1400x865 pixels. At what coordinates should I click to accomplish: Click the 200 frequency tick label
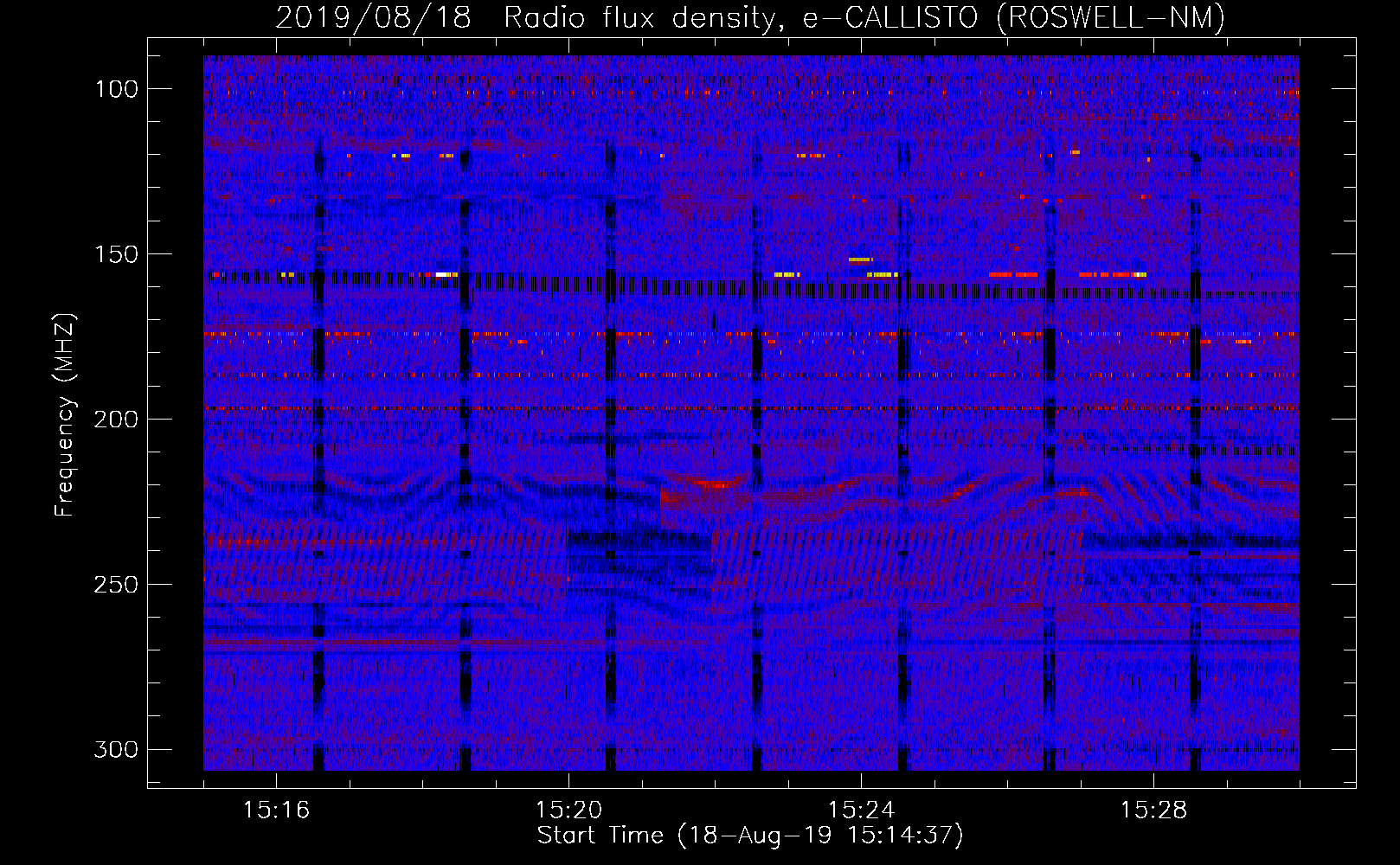click(116, 420)
